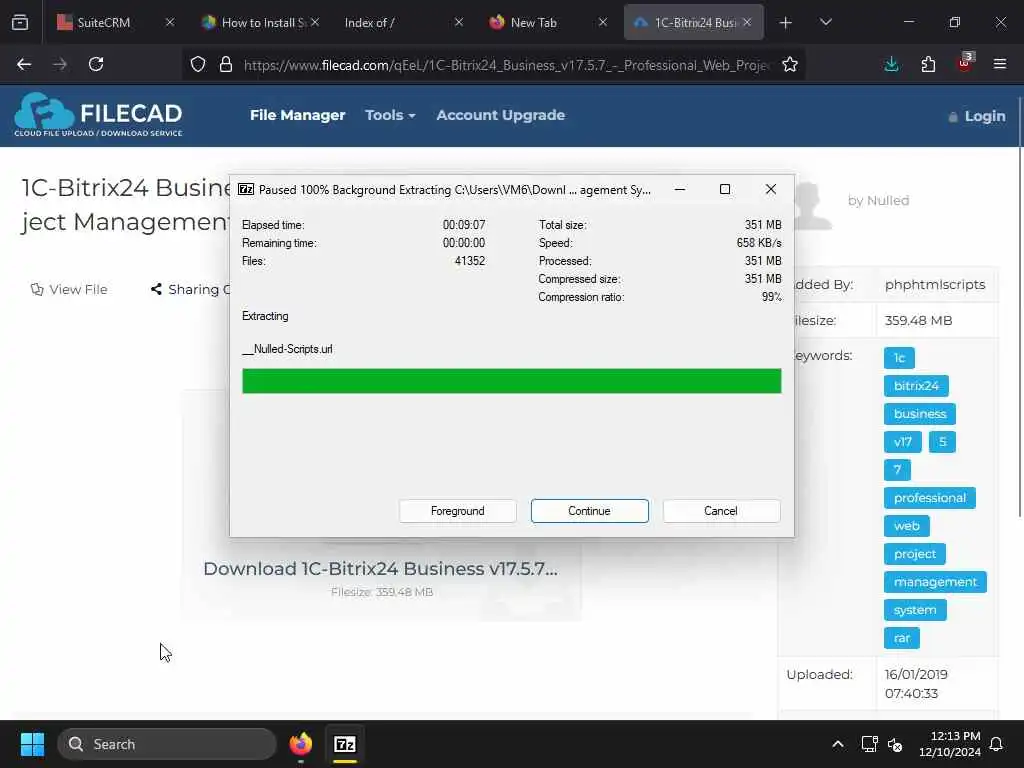The height and width of the screenshot is (768, 1024).
Task: Open the extensions puzzle icon
Action: coord(928,64)
